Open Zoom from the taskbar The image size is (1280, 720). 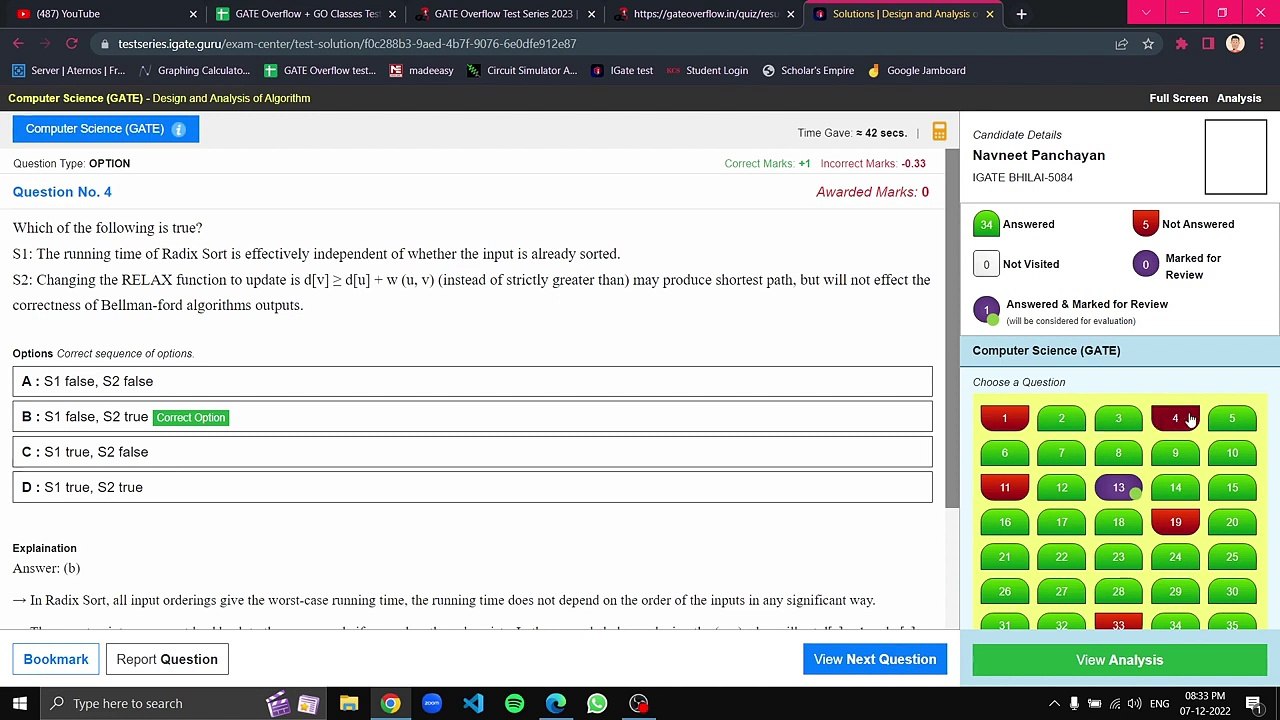432,704
